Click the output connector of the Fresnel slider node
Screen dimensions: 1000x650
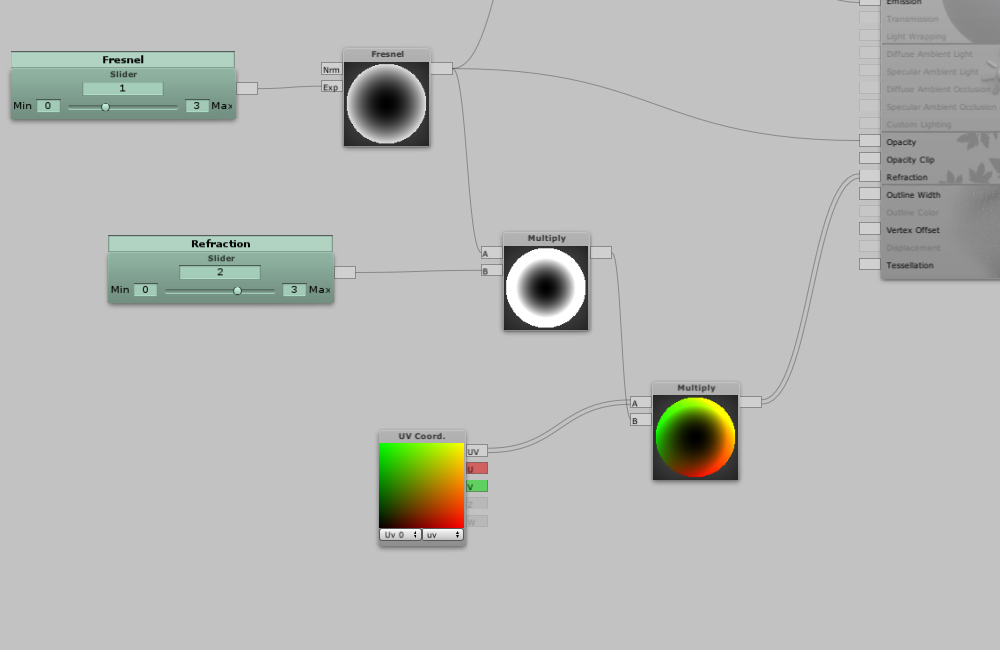click(x=247, y=88)
